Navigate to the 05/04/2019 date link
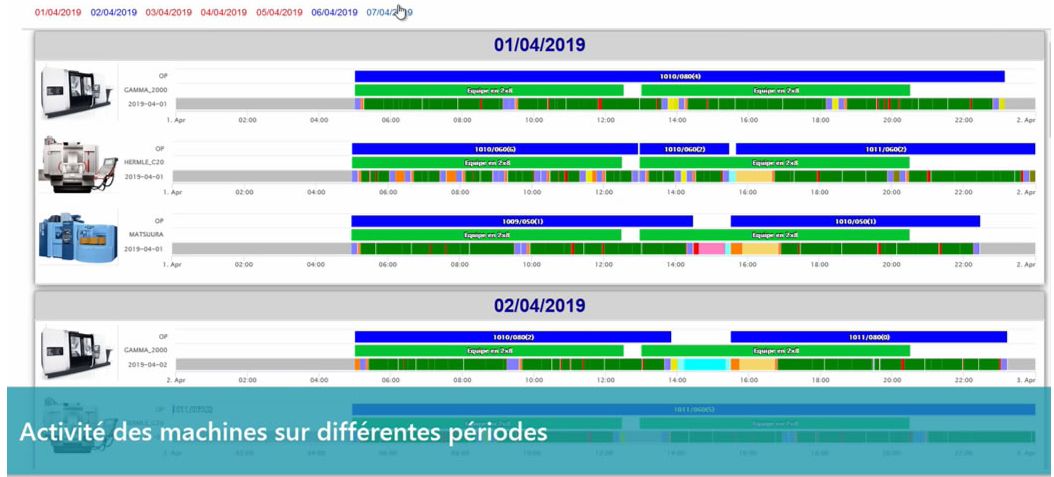 coord(279,13)
